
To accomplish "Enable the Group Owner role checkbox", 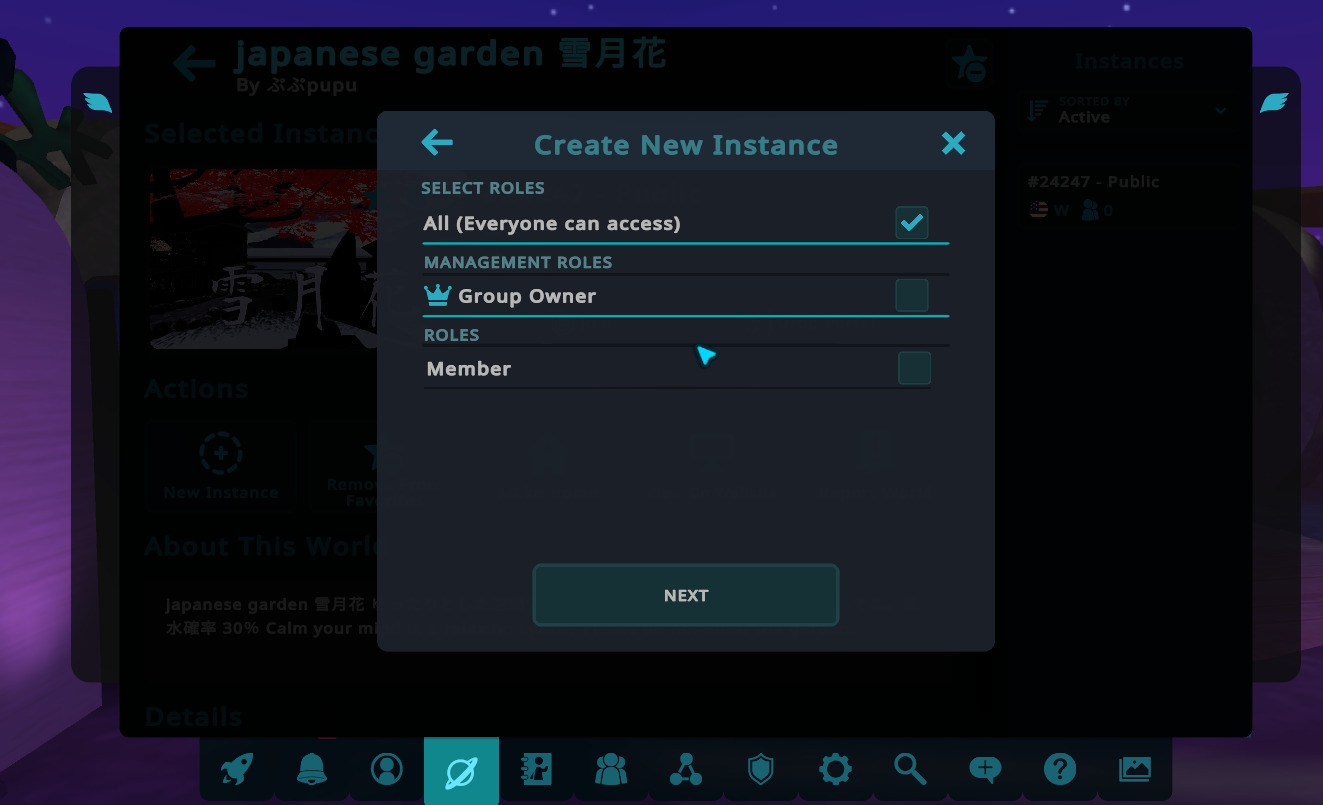I will point(911,294).
